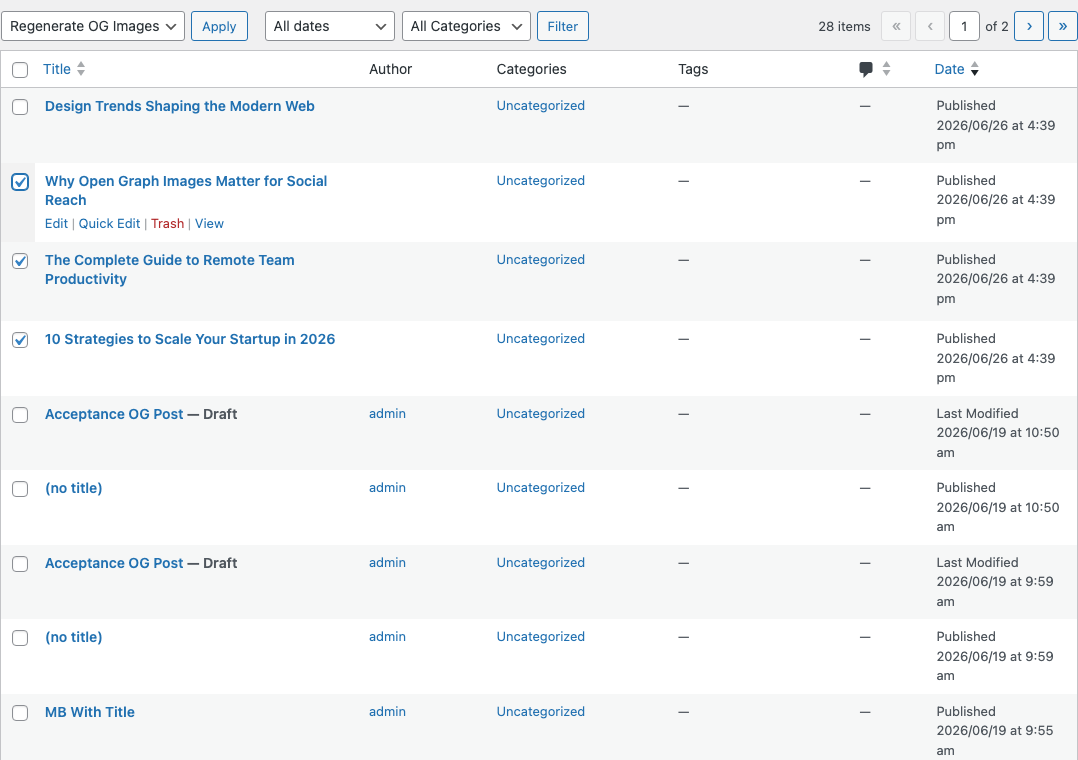
Task: Click Uncategorized for Acceptance OG Post modified 9:59 am
Action: coord(540,563)
